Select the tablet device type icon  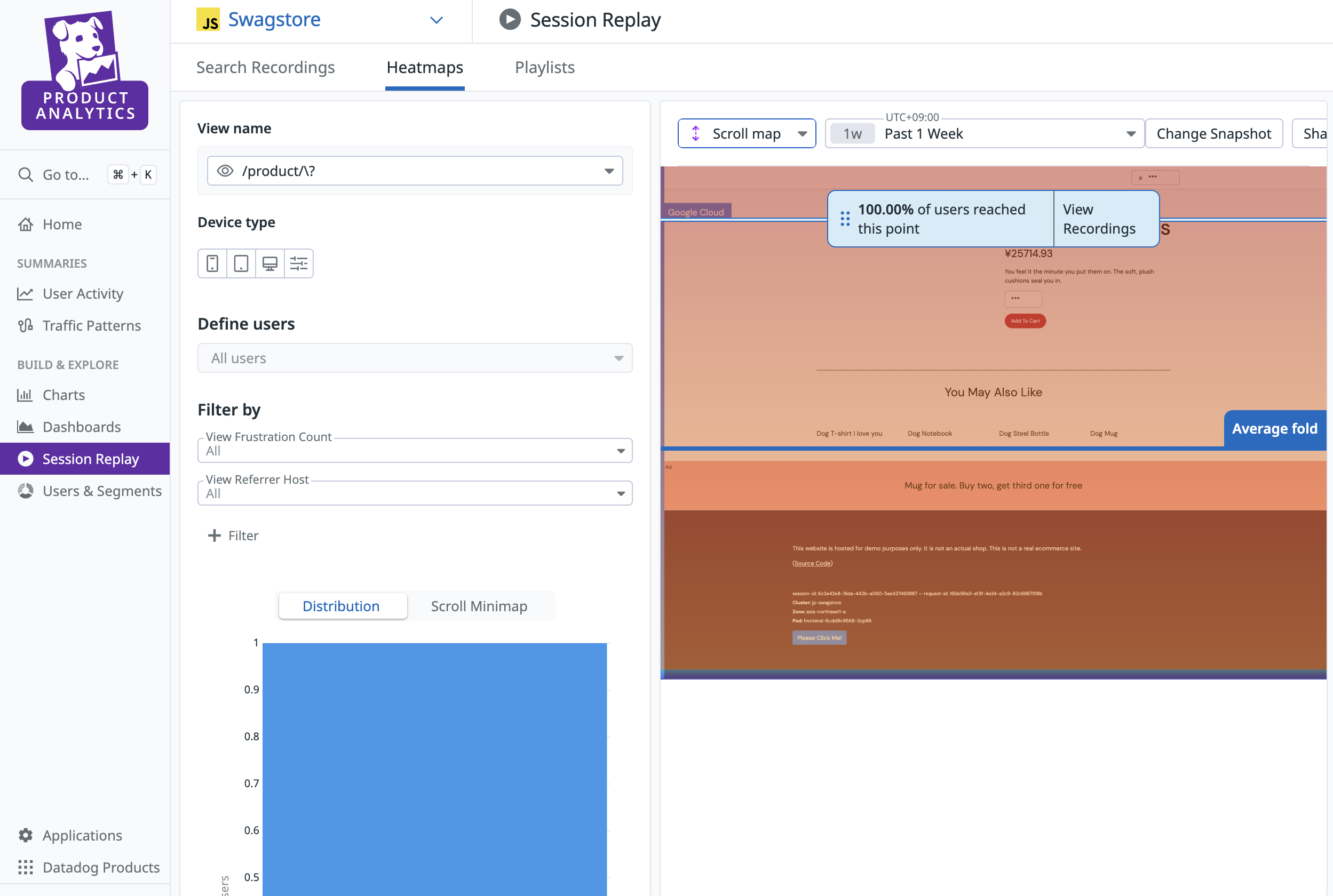[x=241, y=263]
